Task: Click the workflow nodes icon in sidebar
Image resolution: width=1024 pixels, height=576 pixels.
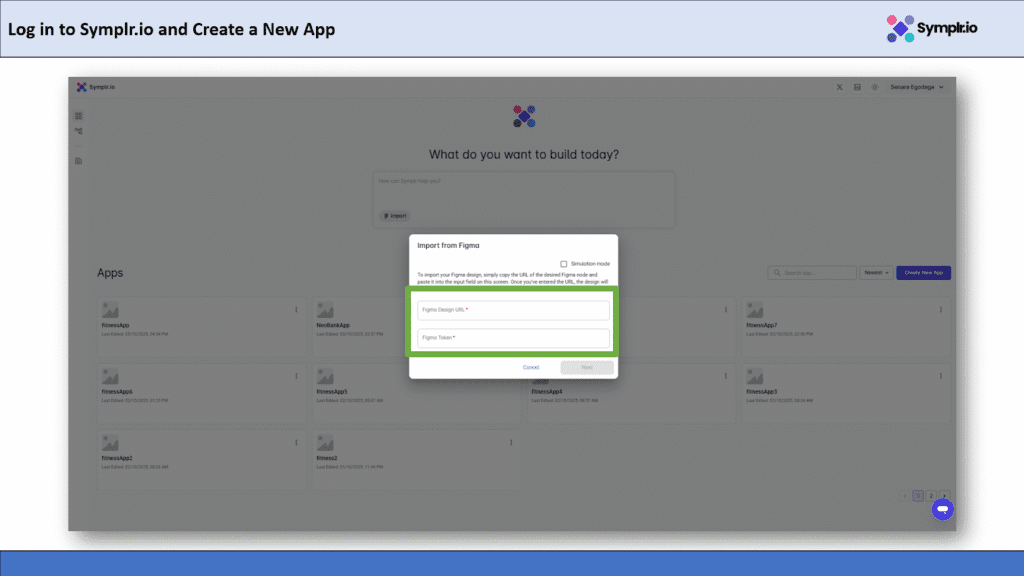Action: click(79, 131)
